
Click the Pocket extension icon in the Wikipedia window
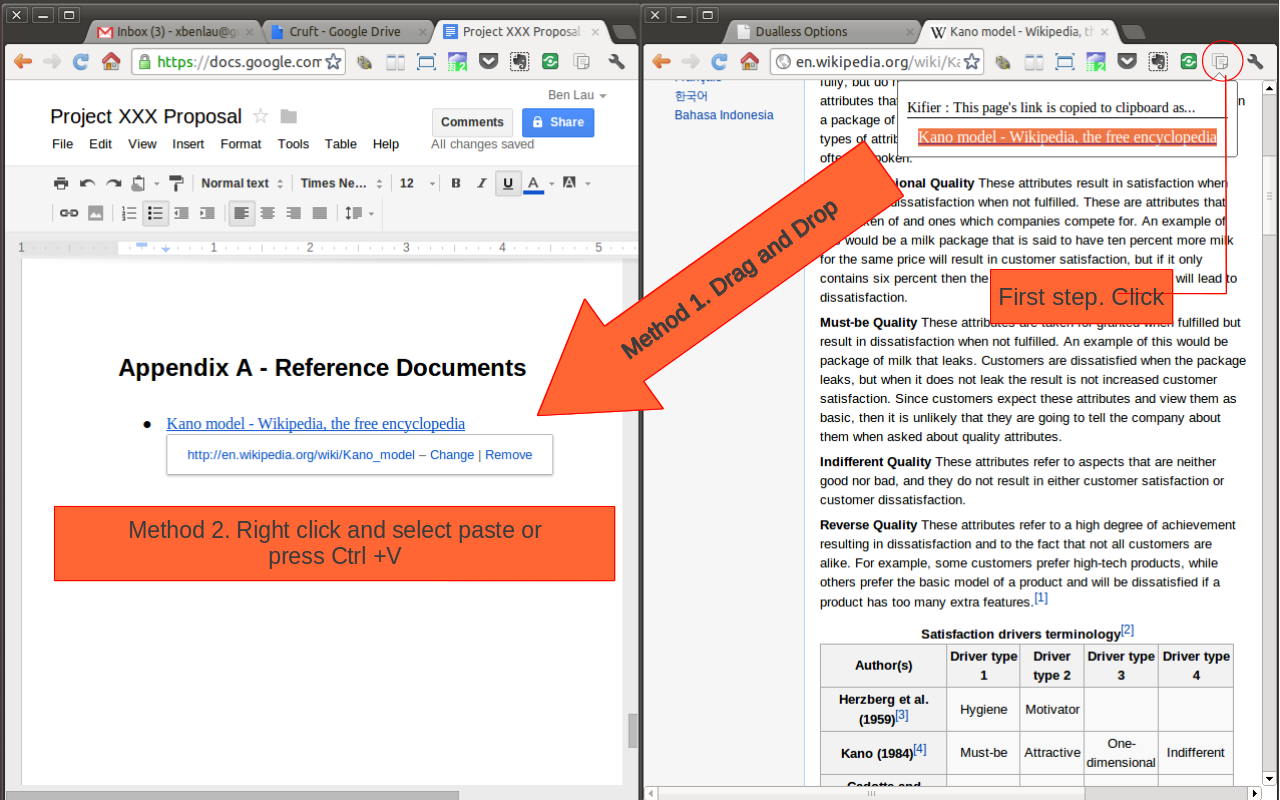pos(1127,62)
